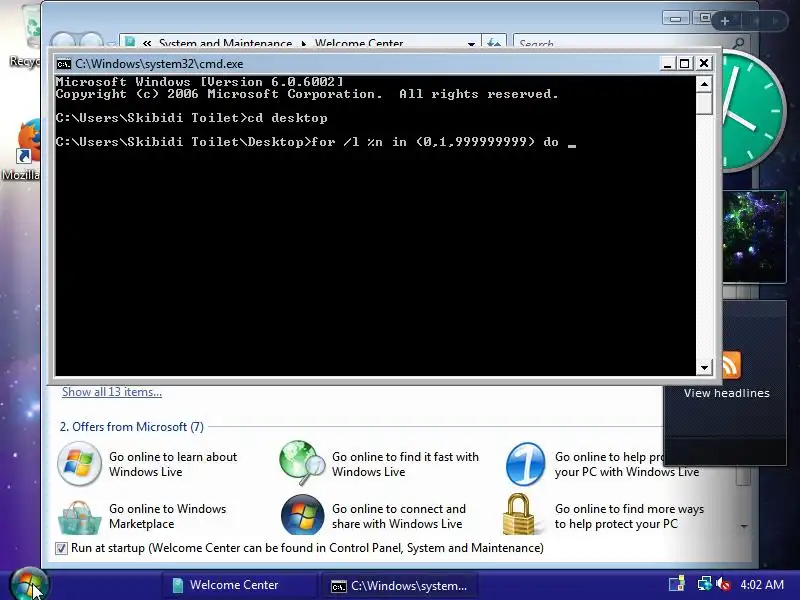Click the gold padlock protect PC icon
800x600 pixels.
pos(518,514)
